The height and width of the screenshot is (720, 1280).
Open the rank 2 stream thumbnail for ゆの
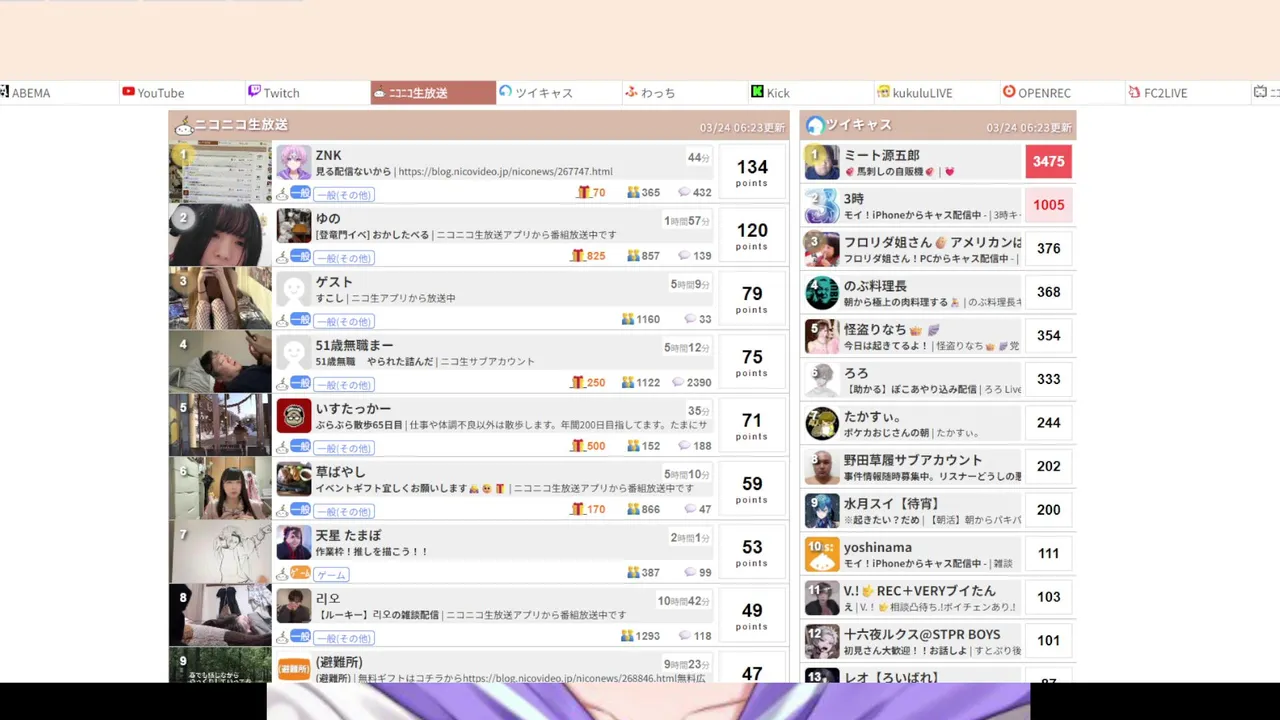(x=220, y=235)
